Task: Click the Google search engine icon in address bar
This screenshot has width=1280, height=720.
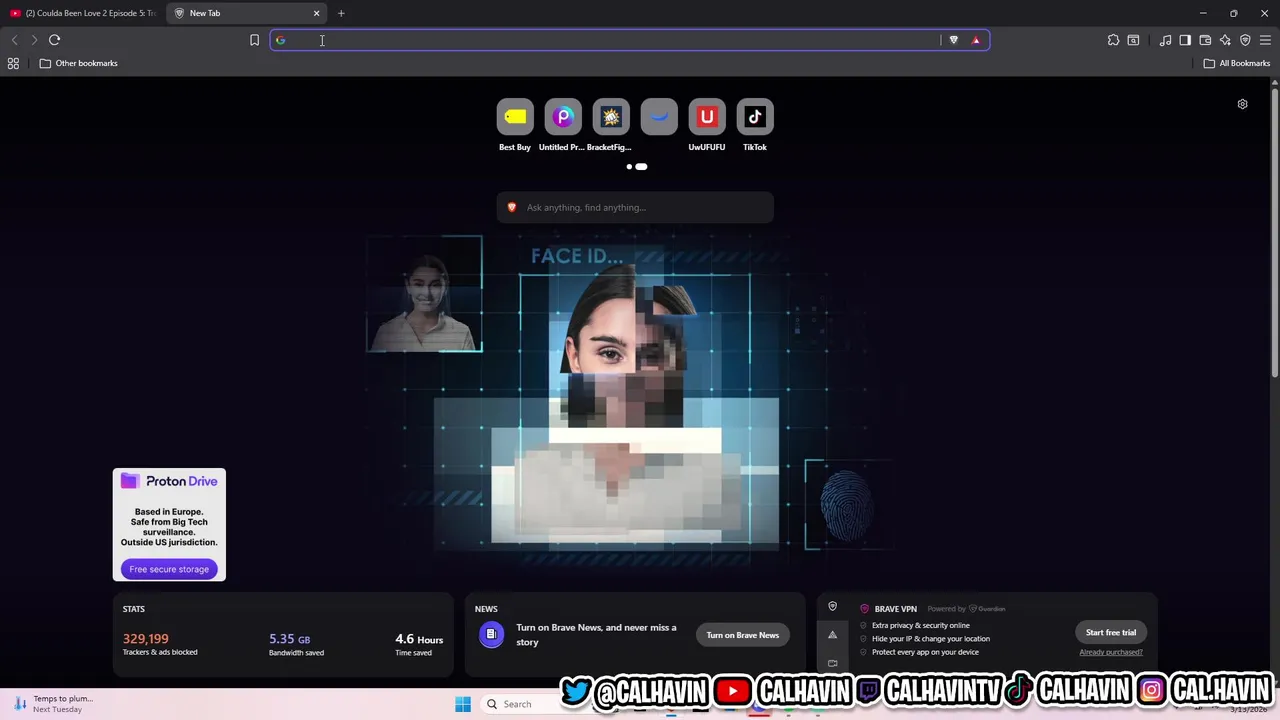Action: (280, 40)
